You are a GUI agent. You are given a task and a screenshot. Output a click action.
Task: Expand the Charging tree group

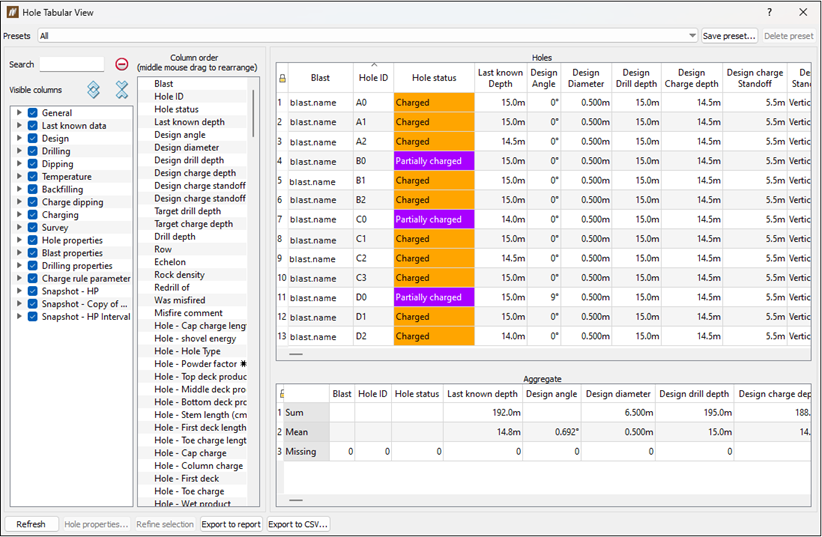tap(19, 214)
